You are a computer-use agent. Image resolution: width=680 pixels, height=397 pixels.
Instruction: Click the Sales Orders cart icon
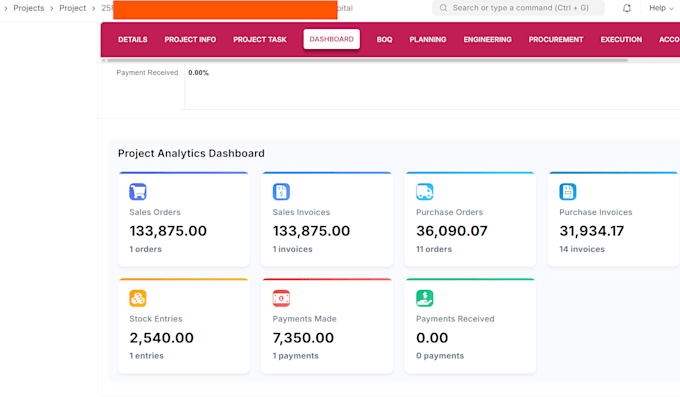pos(138,192)
